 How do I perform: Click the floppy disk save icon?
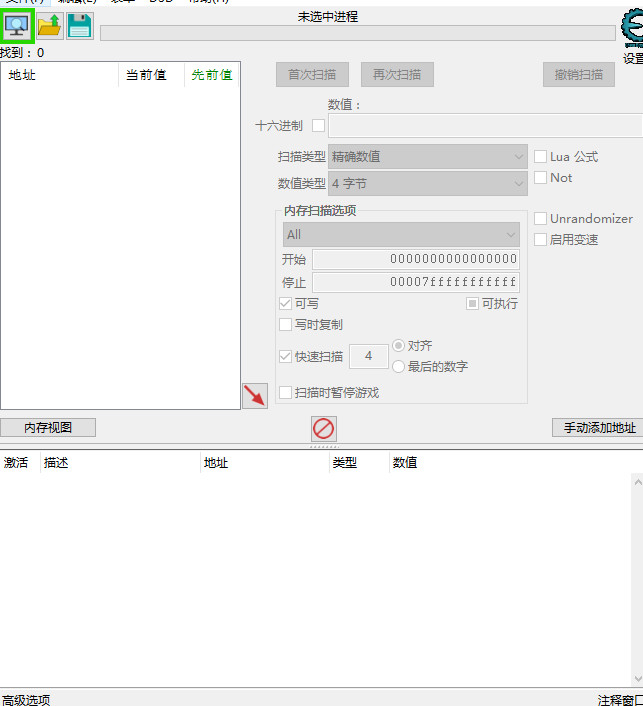click(x=80, y=27)
